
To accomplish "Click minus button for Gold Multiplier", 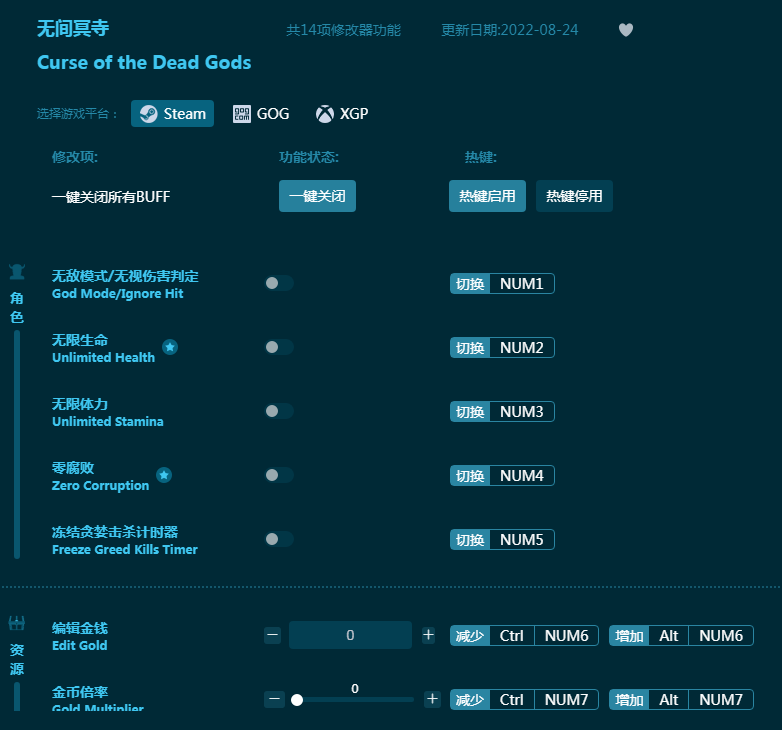I will pyautogui.click(x=274, y=699).
